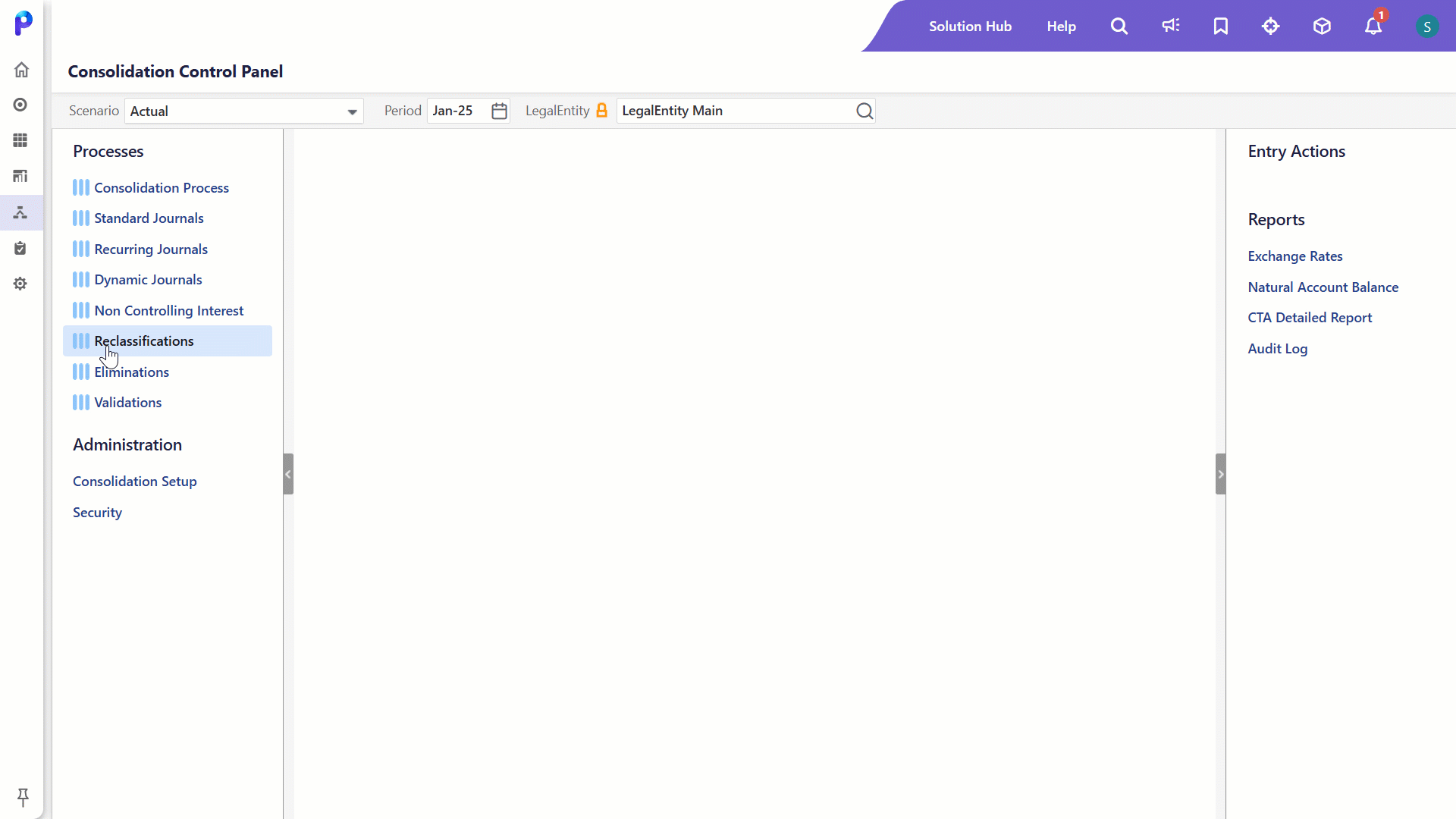The width and height of the screenshot is (1456, 819).
Task: Toggle the right panel collapse arrow
Action: [1221, 474]
